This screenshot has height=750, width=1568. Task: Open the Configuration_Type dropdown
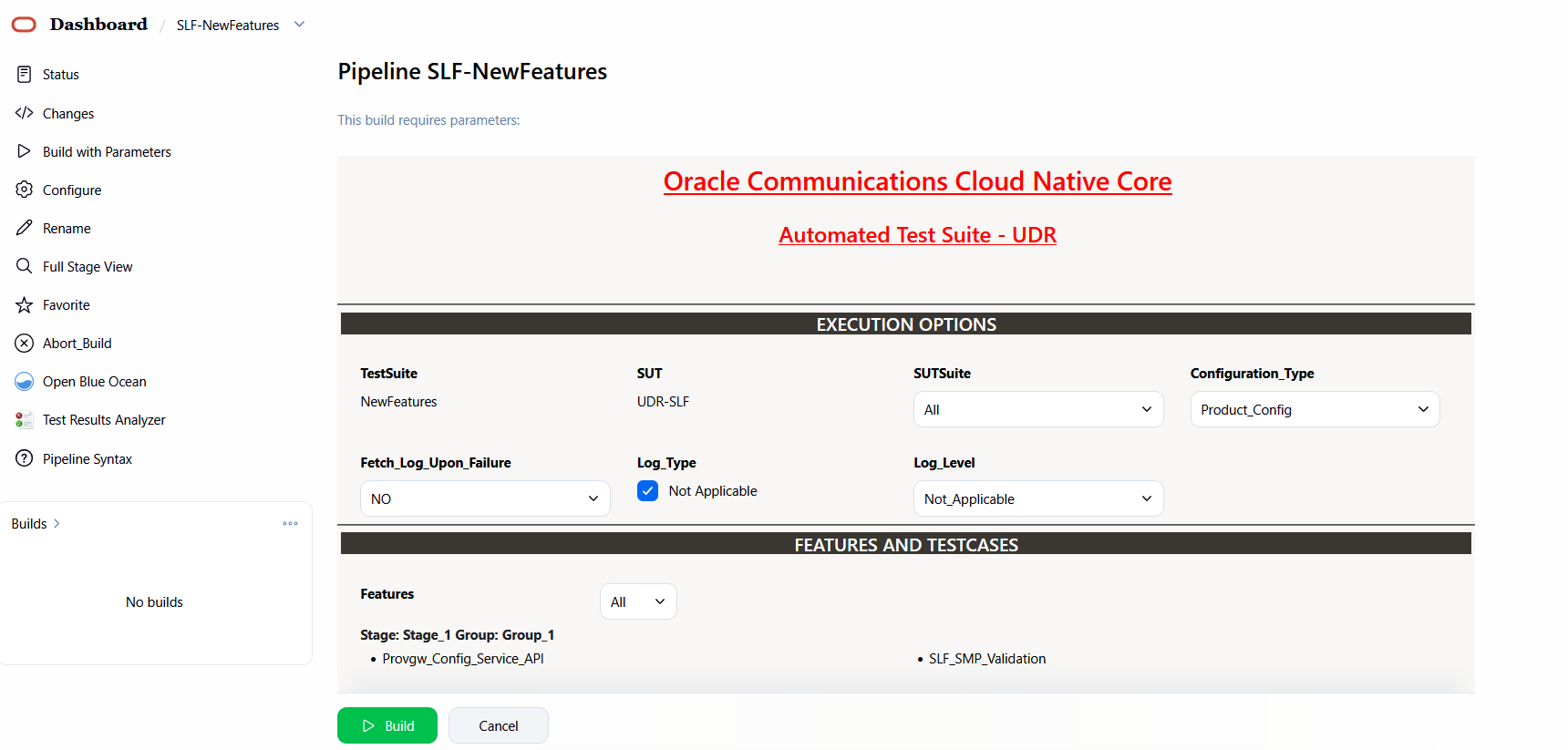click(x=1315, y=409)
